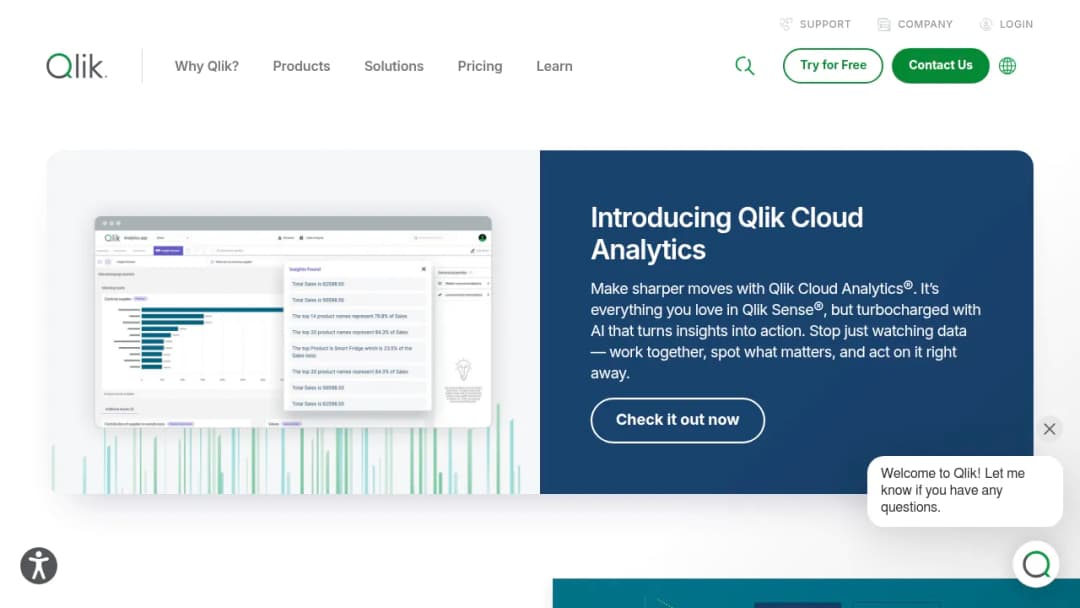Click the Qlik Cloud Analytics dashboard screenshot
Screen dimensions: 1080x608
(293, 322)
